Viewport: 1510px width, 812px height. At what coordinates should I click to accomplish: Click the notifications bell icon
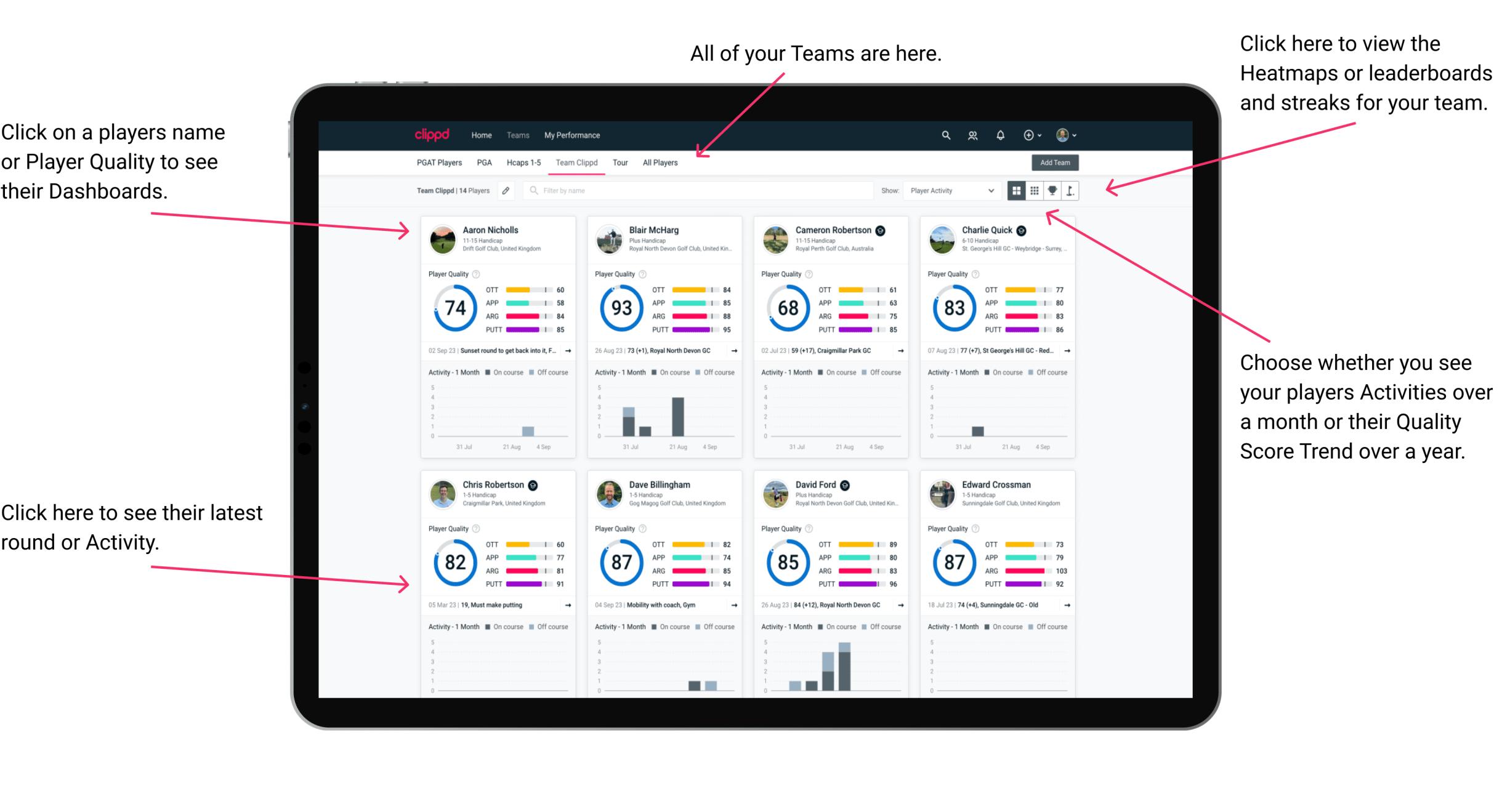coord(1004,135)
